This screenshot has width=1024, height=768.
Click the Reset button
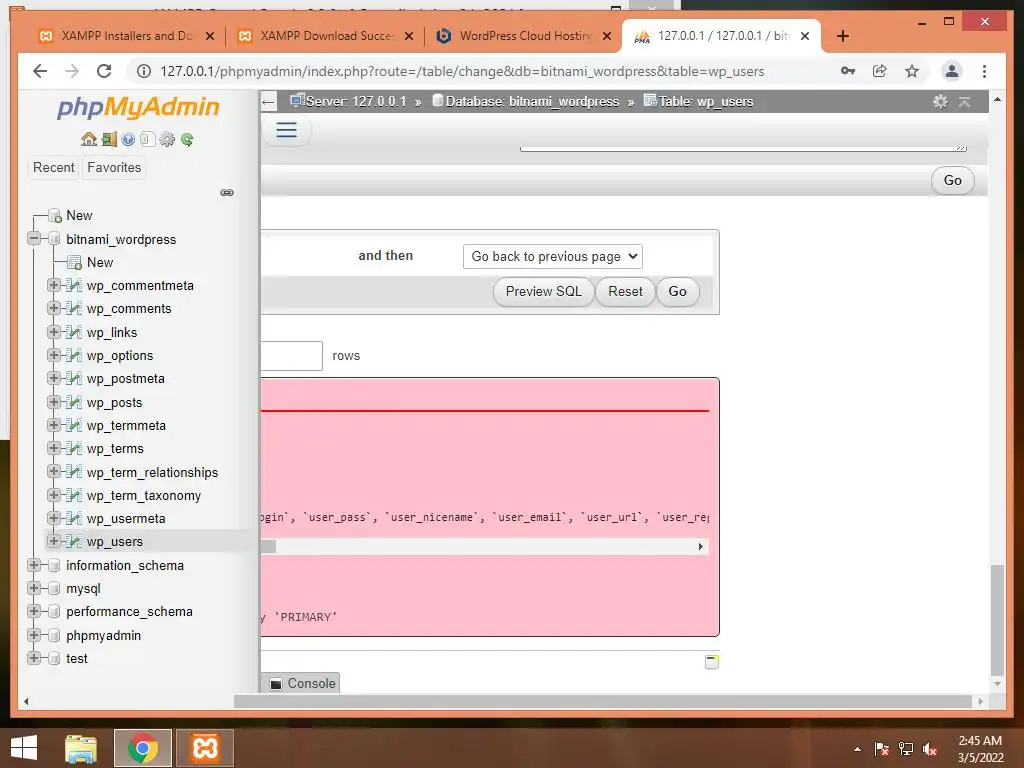625,291
